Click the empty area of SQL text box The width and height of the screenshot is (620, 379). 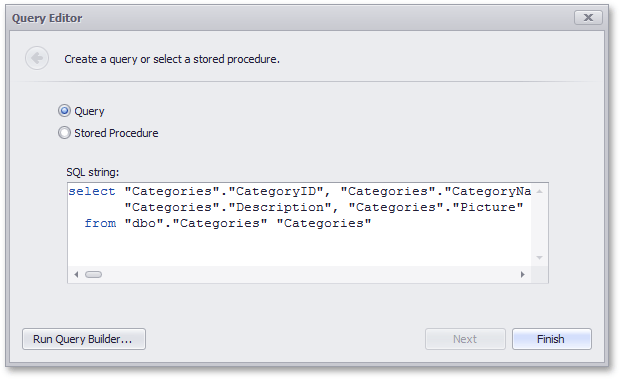tap(299, 248)
